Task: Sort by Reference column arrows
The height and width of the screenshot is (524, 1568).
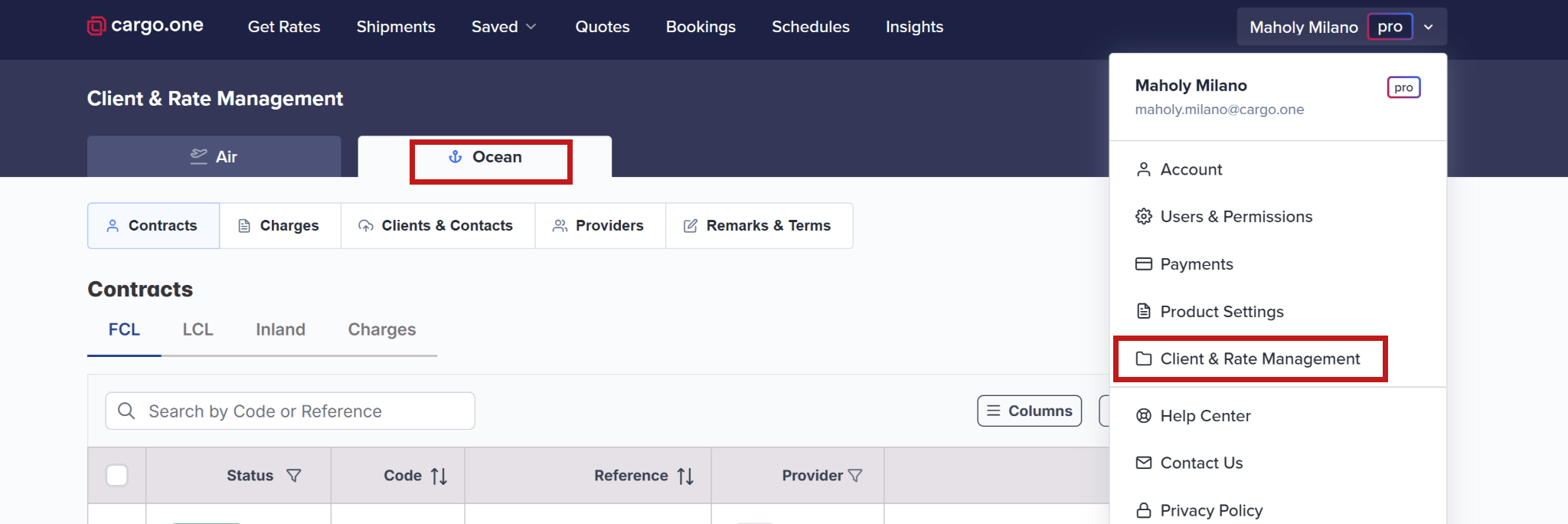Action: (685, 477)
